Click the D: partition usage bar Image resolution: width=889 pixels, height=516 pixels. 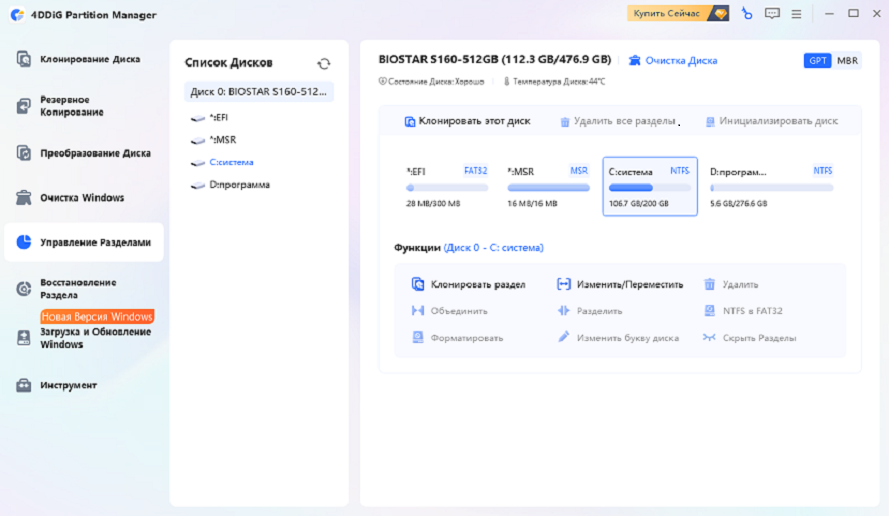[x=772, y=188]
